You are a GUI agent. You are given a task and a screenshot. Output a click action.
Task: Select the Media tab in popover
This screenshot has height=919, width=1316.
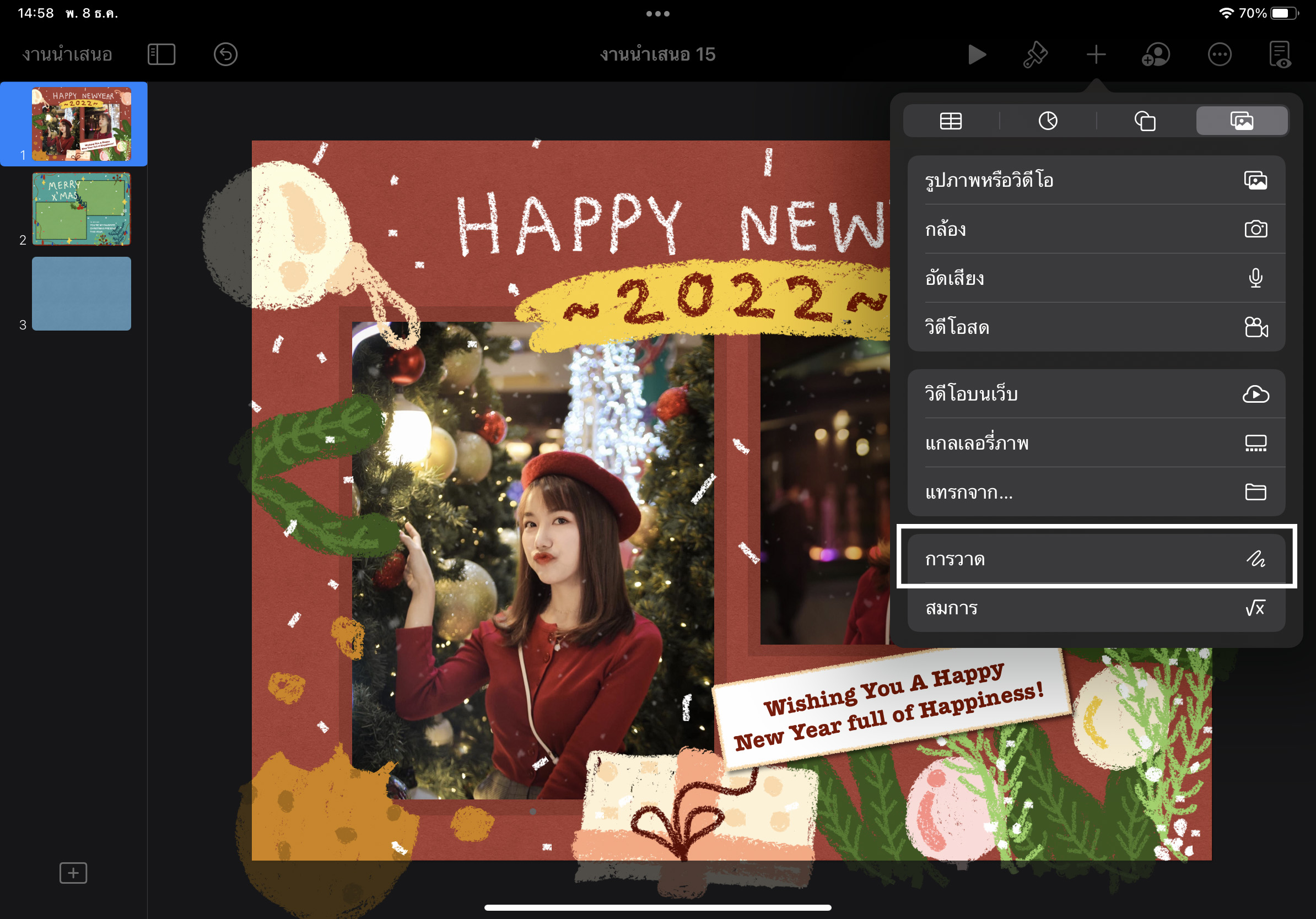click(1242, 121)
